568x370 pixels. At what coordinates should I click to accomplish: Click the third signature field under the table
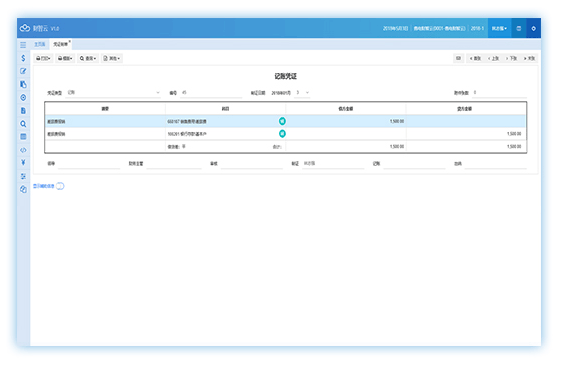[252, 164]
